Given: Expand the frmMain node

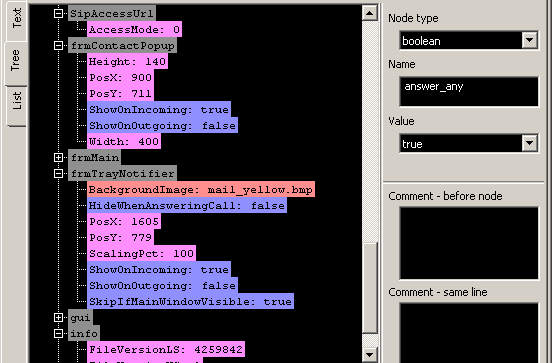Looking at the screenshot, I should pos(58,157).
